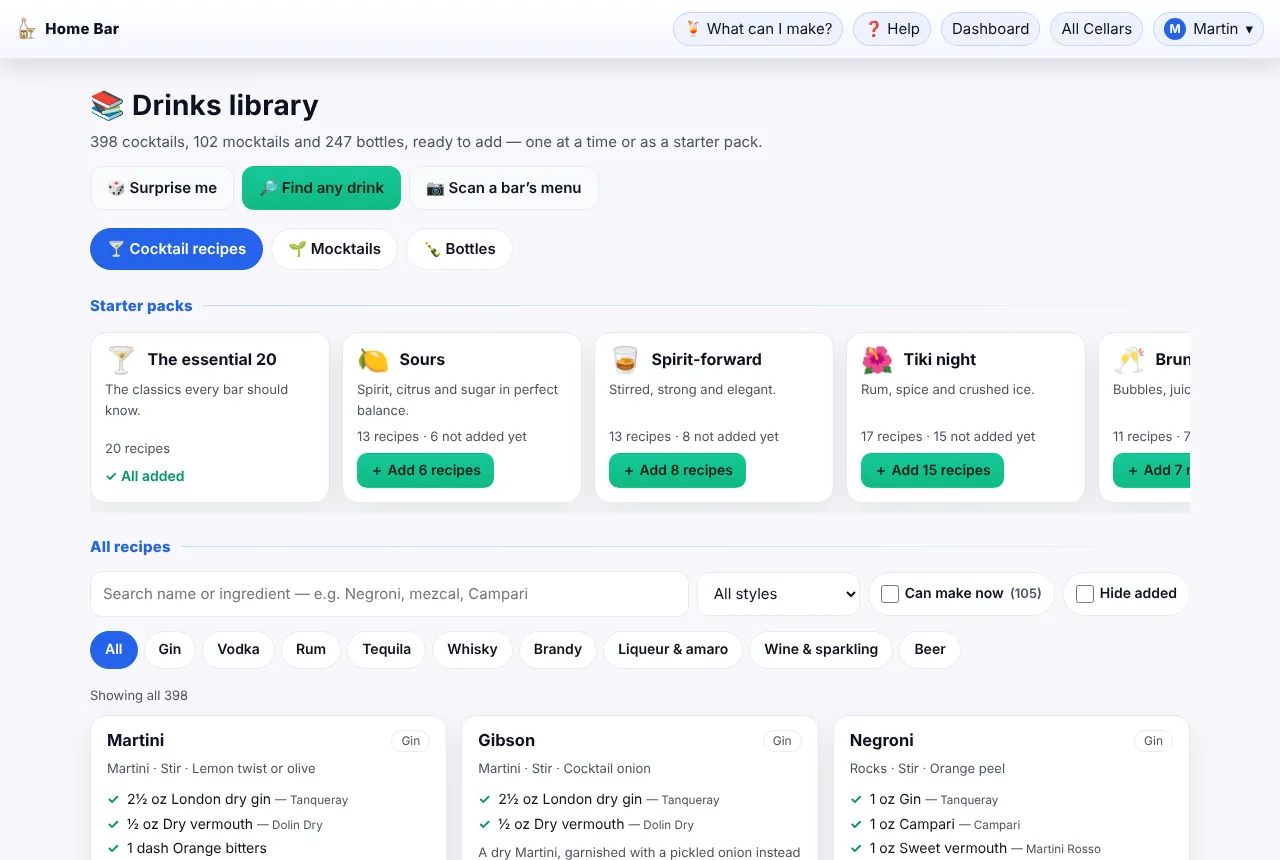Click the Gibson recipe title

tap(507, 740)
